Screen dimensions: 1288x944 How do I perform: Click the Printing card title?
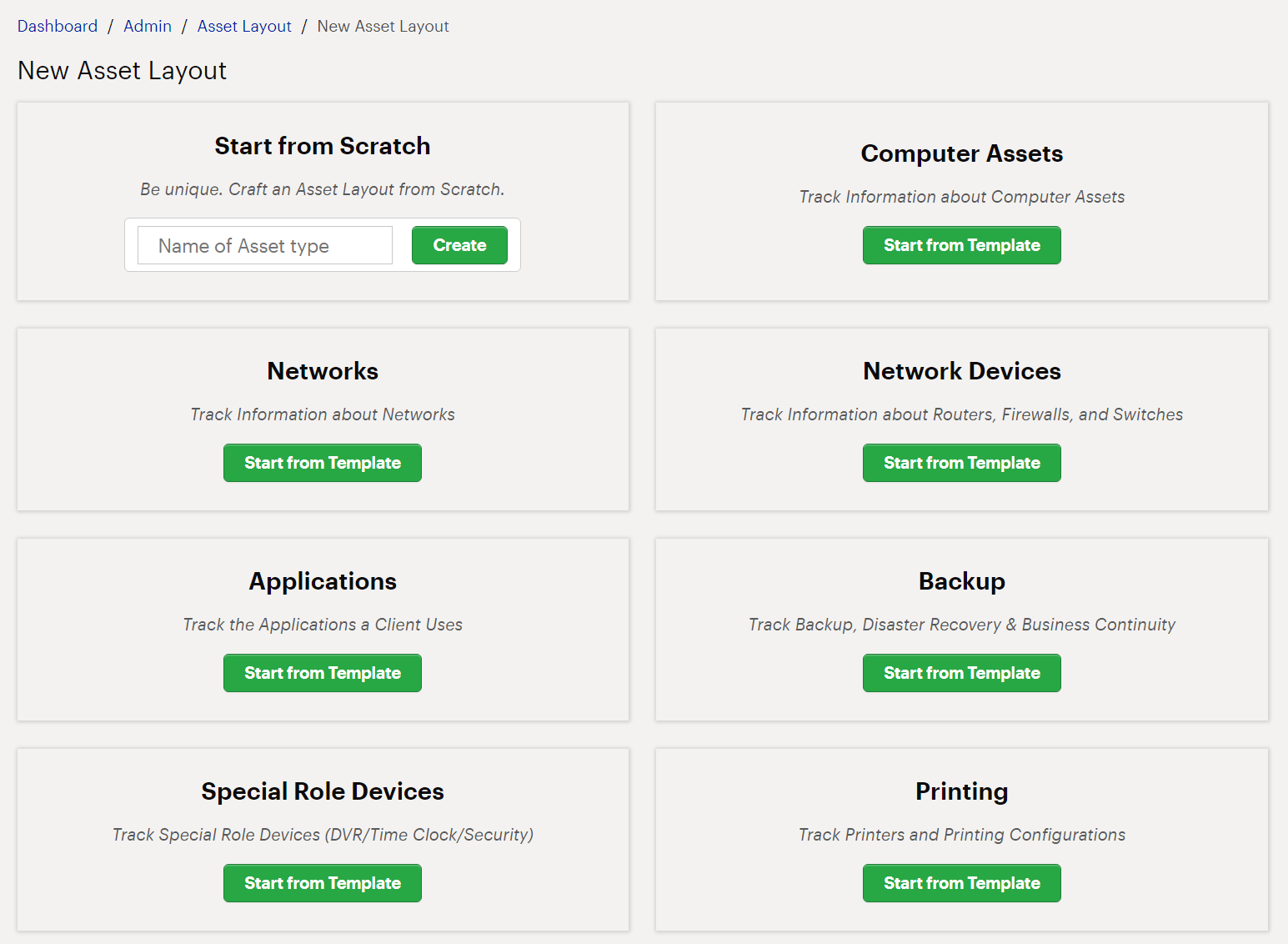point(962,791)
